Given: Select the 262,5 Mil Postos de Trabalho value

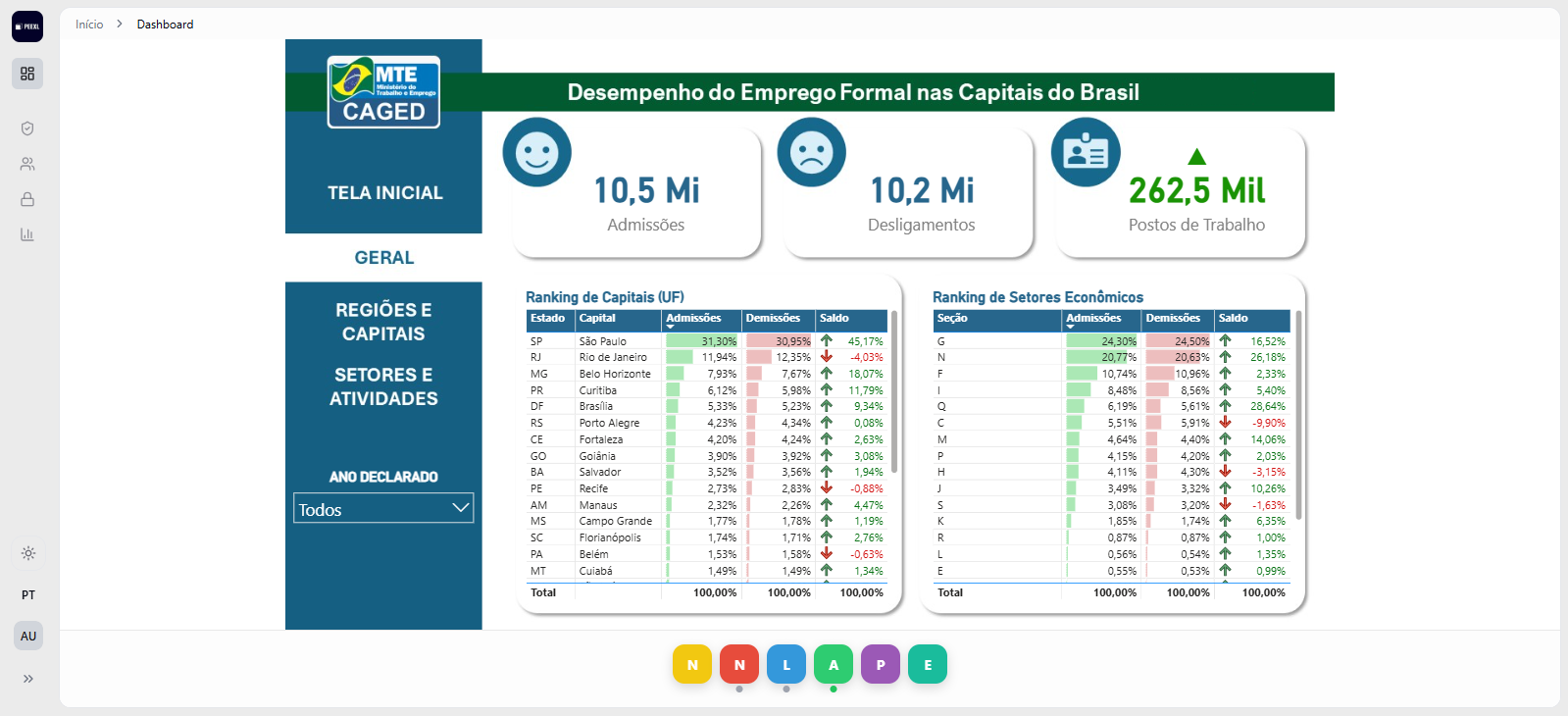Looking at the screenshot, I should 1196,190.
